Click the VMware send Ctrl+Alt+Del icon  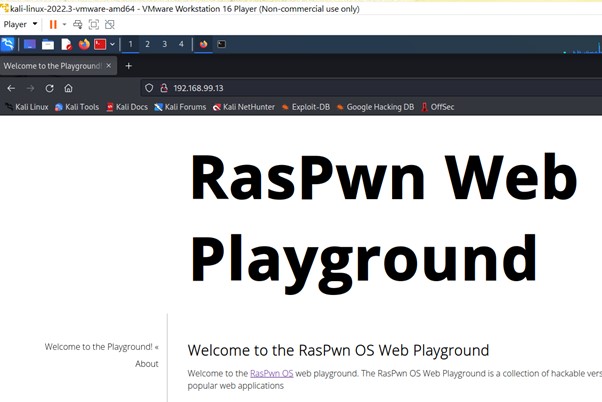(78, 25)
